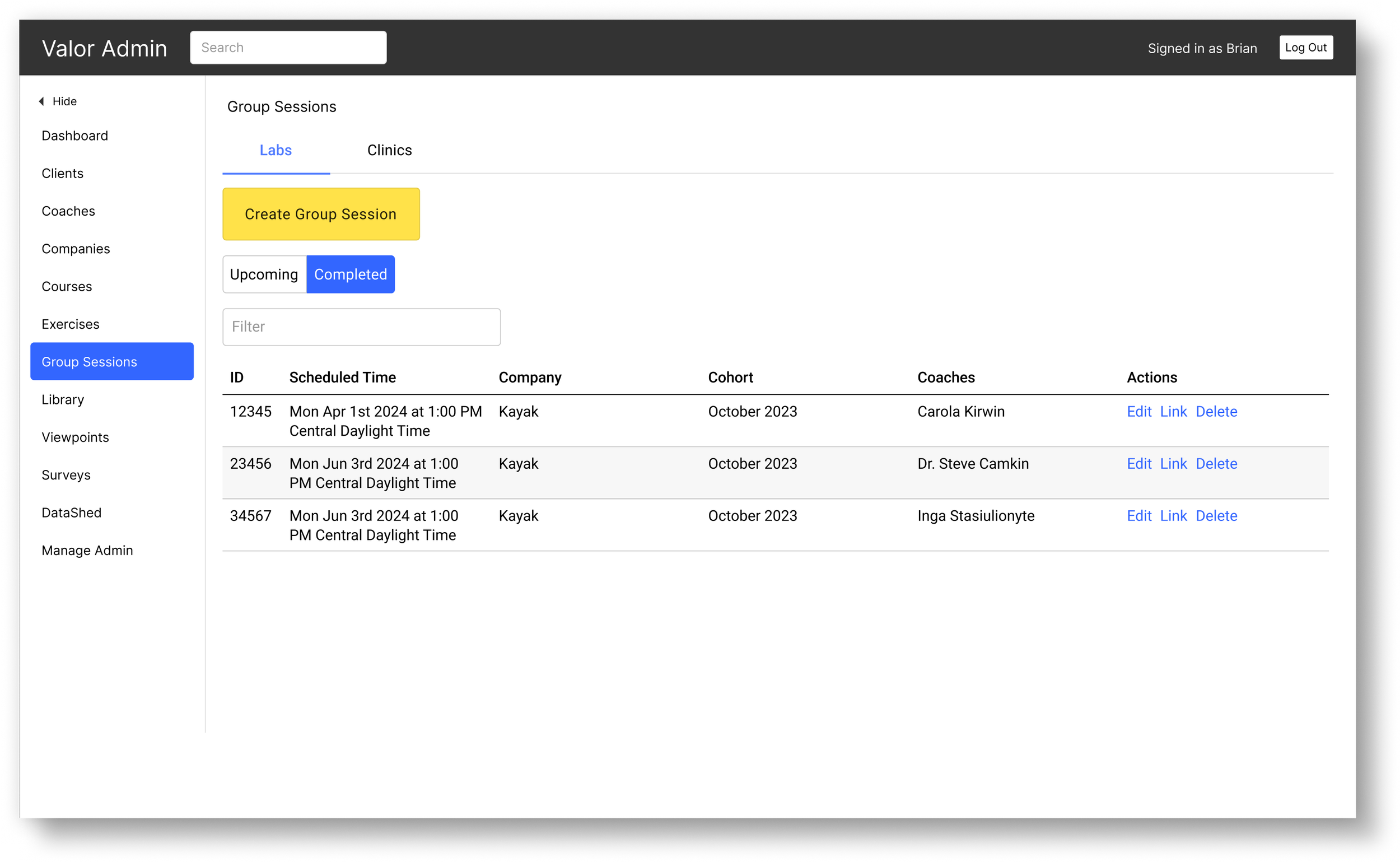Delete session 23456 with Dr. Steve Camkin
This screenshot has height=862, width=1400.
click(x=1216, y=464)
